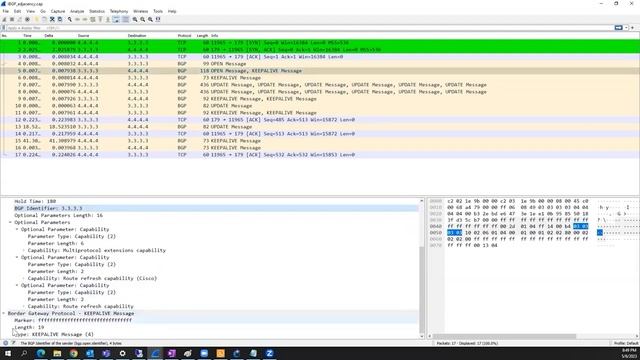The image size is (640, 360).
Task: Restart the current capture
Action: (19, 19)
